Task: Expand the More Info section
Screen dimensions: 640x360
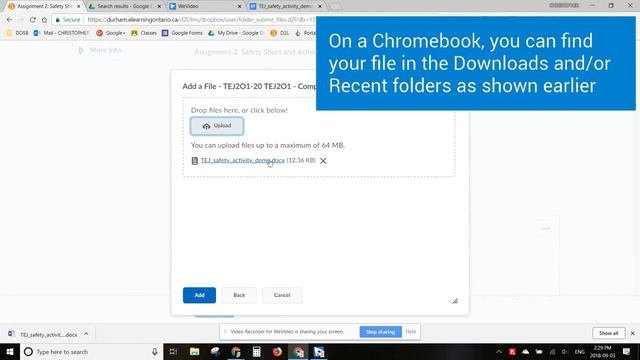Action: tap(100, 50)
